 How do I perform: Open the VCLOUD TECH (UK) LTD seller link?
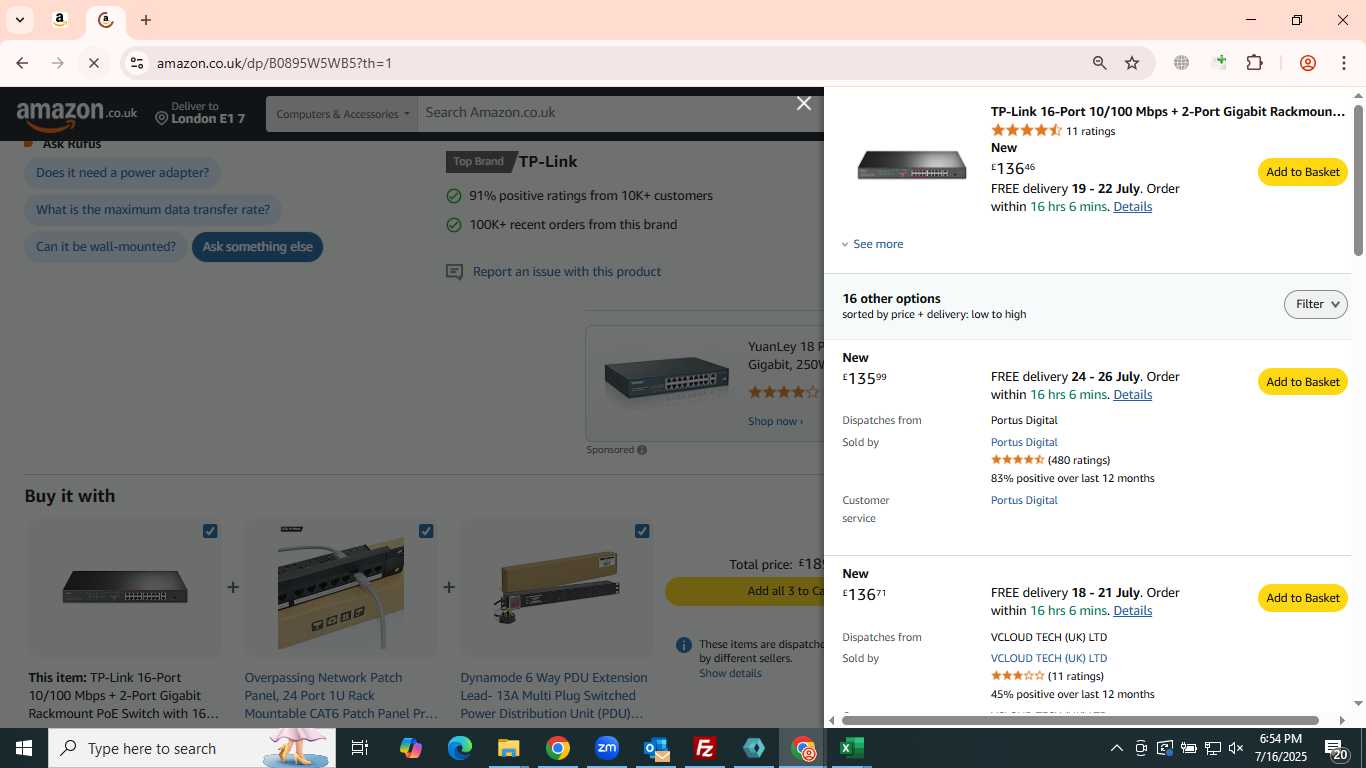coord(1048,658)
